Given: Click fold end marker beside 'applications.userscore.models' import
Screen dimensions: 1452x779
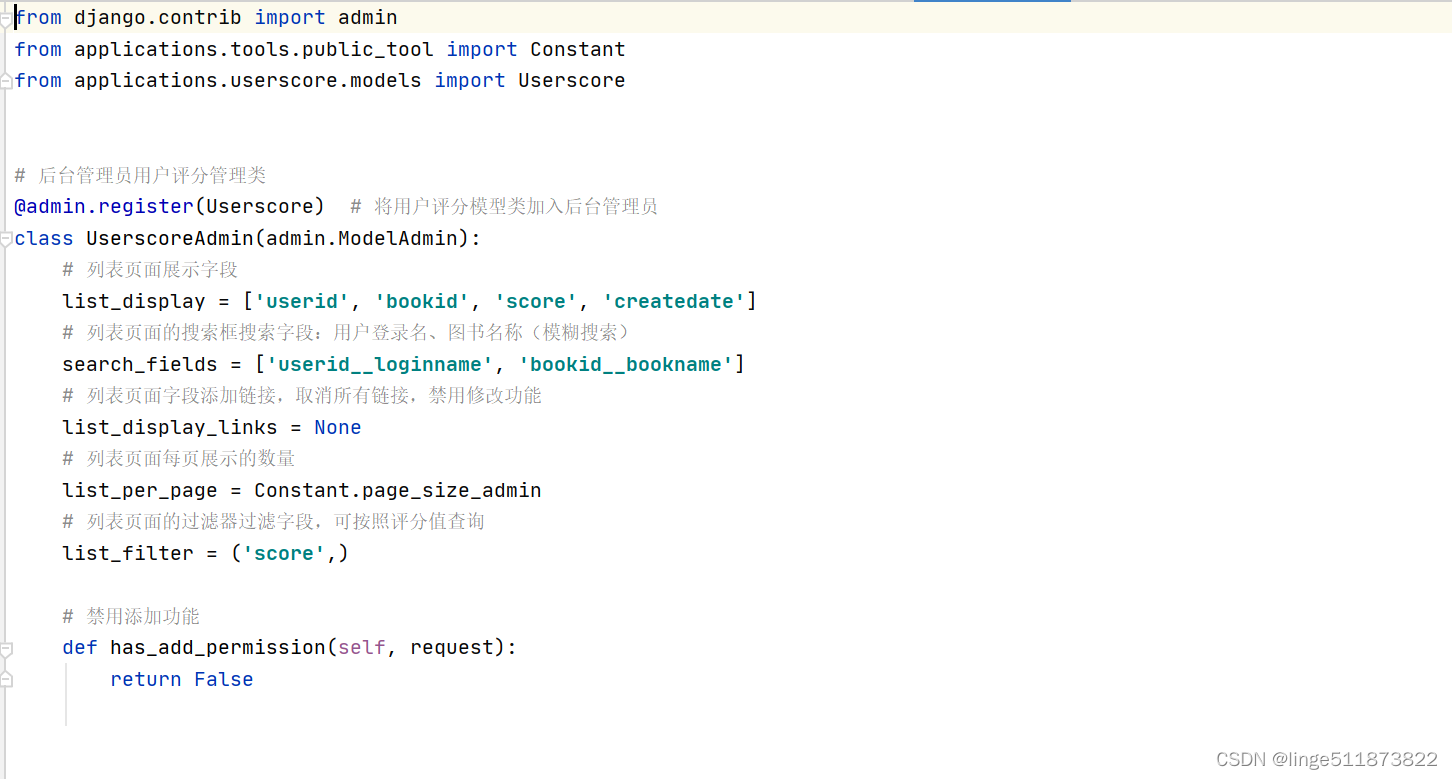Looking at the screenshot, I should coord(6,81).
